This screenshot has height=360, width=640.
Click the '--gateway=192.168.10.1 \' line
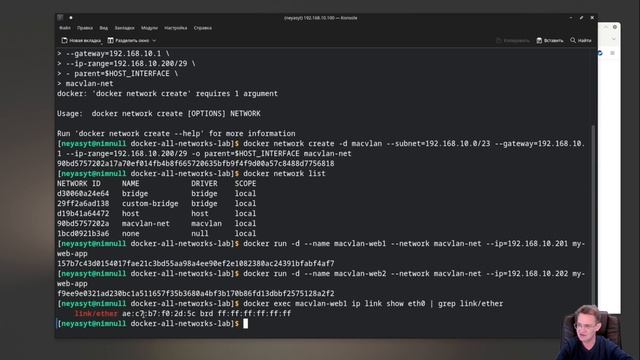113,53
